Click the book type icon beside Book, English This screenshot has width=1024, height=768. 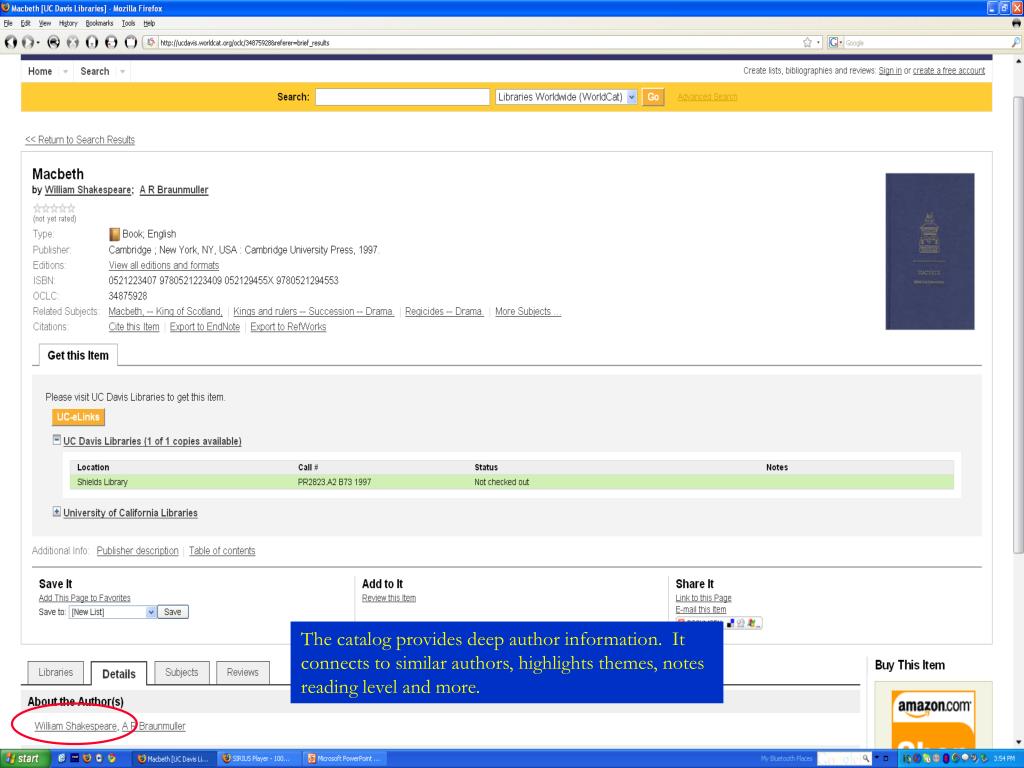(x=114, y=234)
